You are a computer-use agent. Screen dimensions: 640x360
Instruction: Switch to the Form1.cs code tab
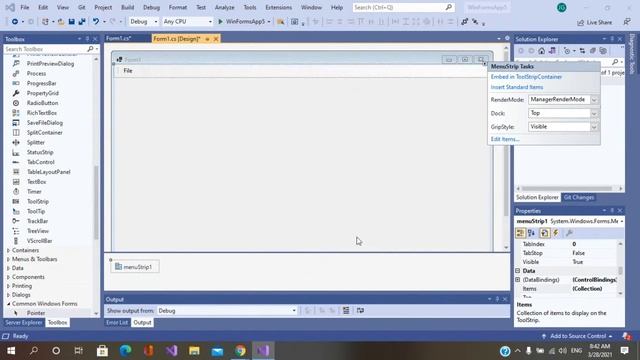119,38
